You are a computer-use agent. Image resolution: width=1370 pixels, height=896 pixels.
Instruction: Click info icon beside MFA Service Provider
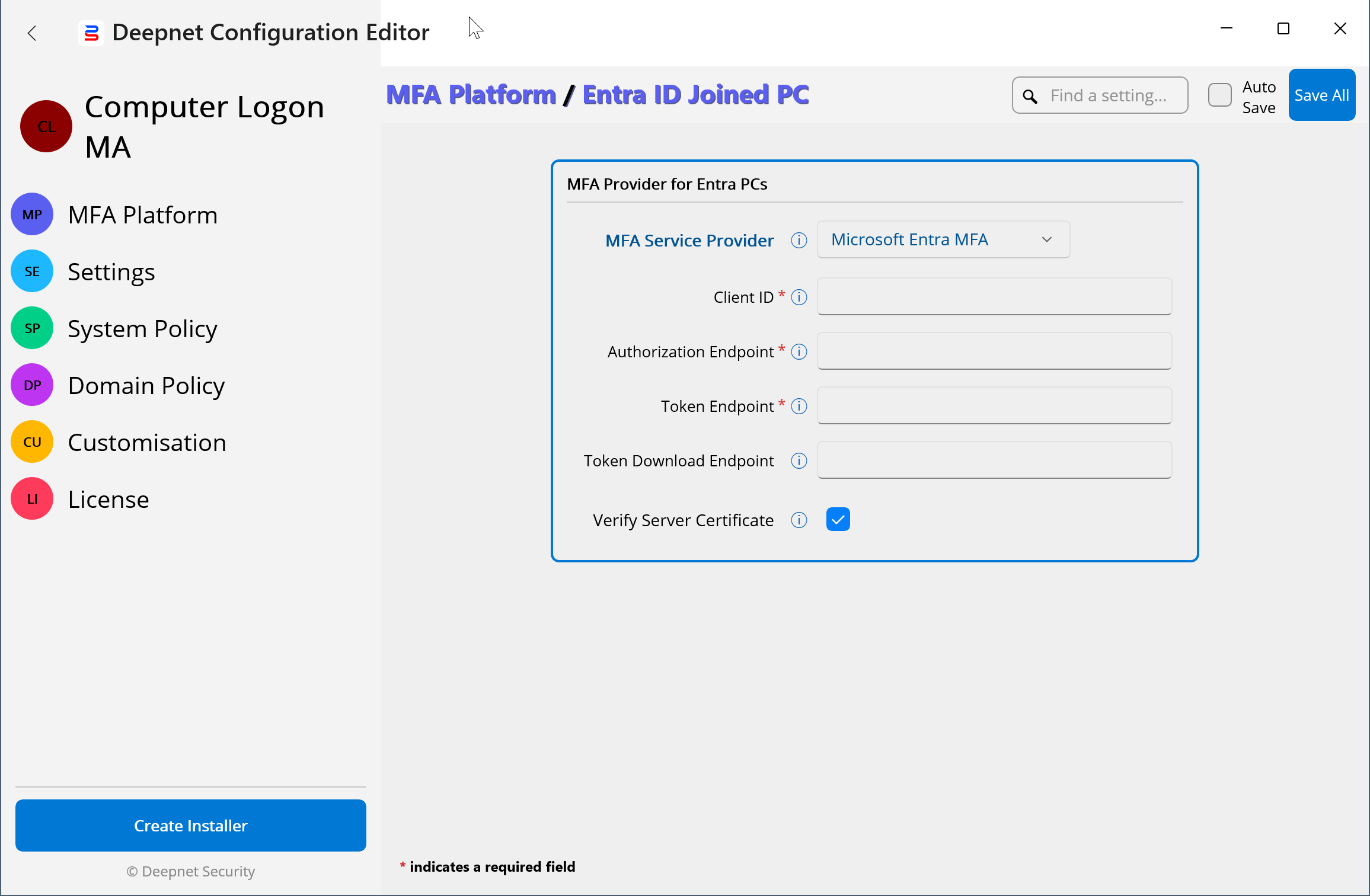799,241
